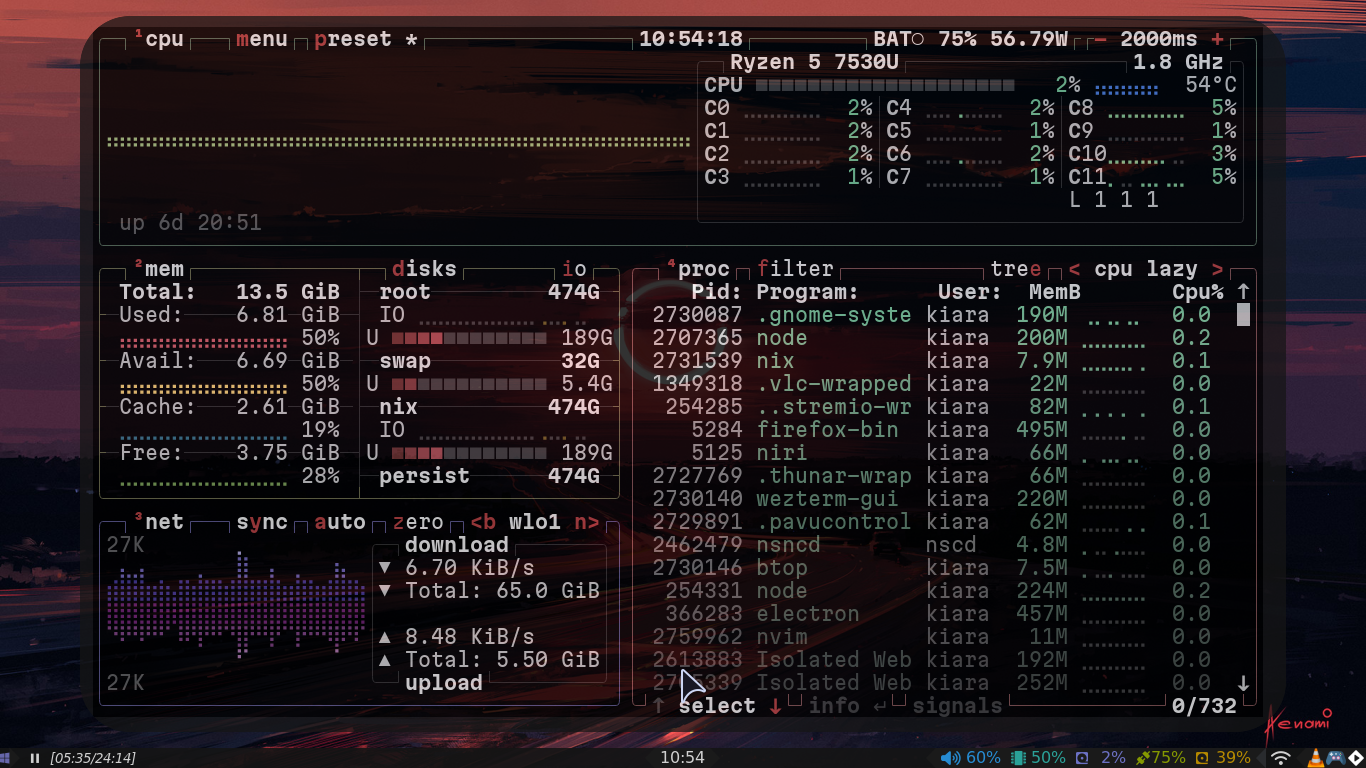Click the taskbar clock showing 10:54

pos(682,758)
